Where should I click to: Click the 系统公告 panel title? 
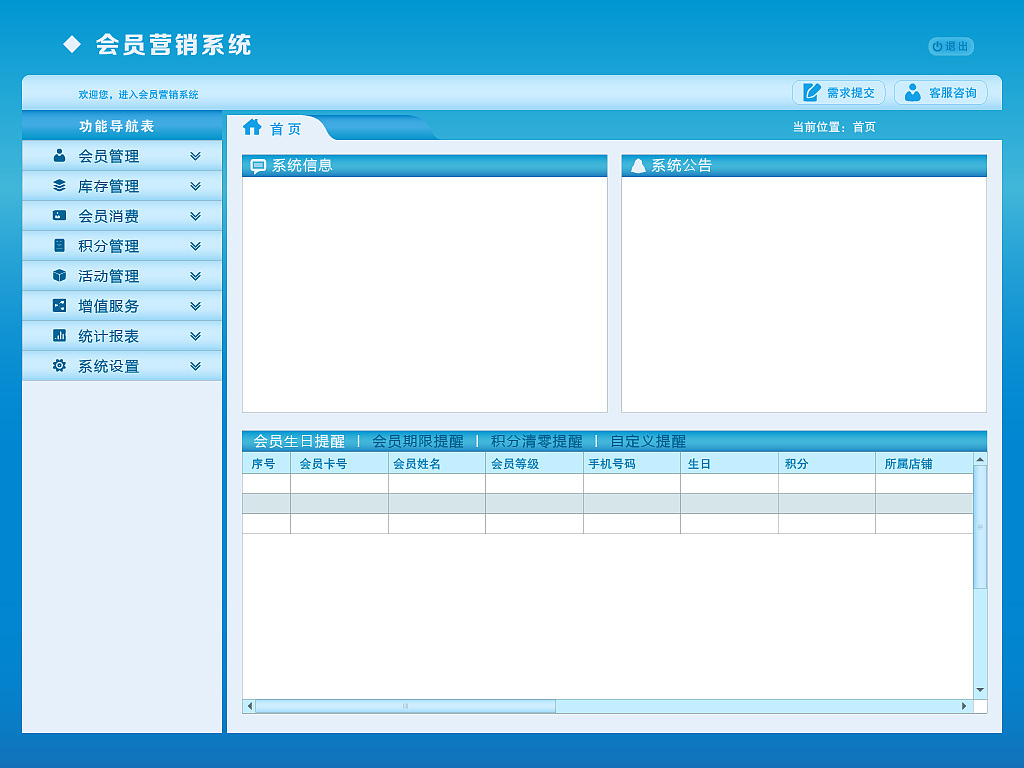point(681,166)
